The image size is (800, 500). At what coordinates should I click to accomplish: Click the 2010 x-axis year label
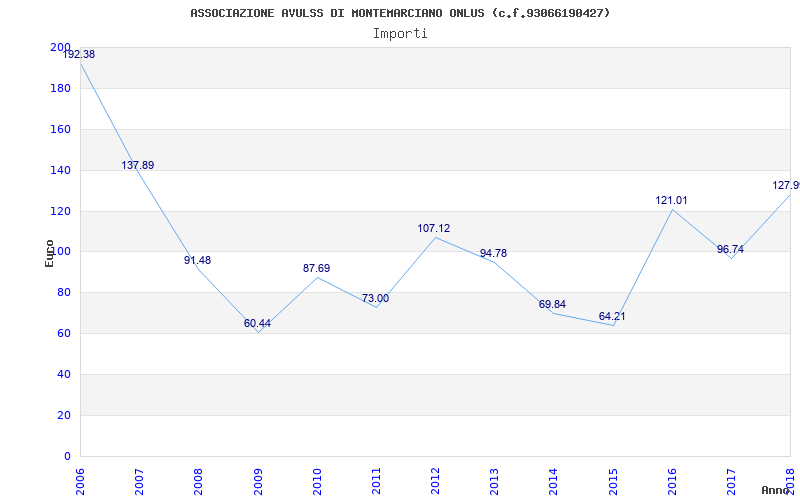[x=317, y=481]
